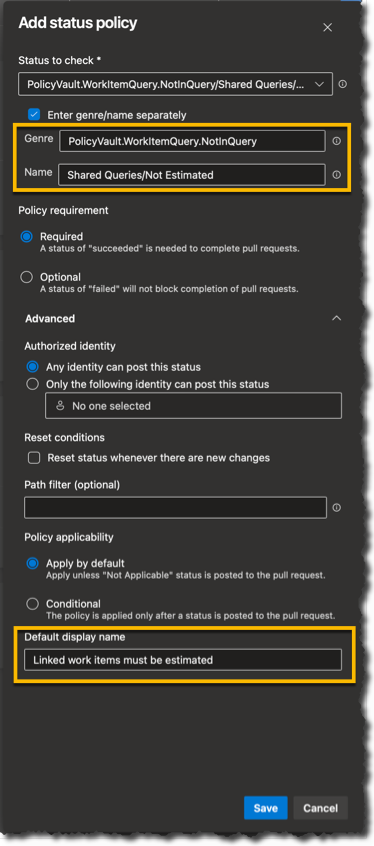The image size is (374, 846).
Task: Click the Reset conditions label
Action: click(x=64, y=437)
